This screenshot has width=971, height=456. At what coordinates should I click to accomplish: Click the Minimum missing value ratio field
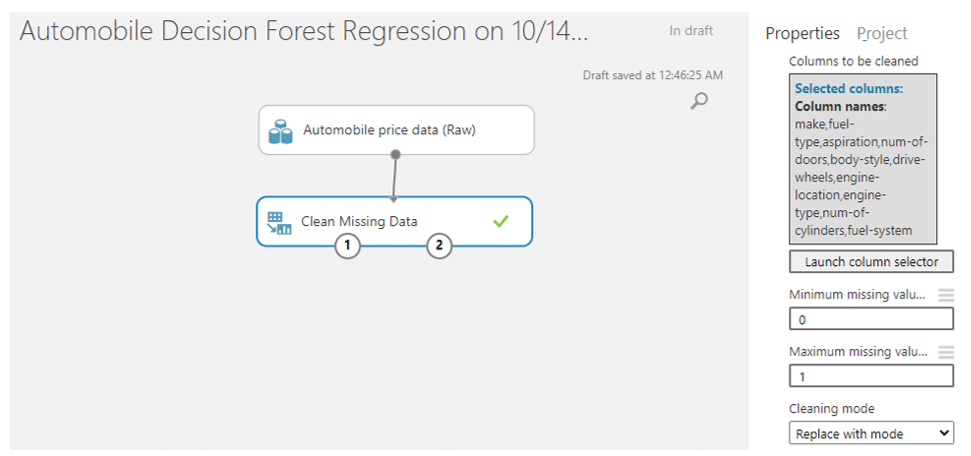click(x=871, y=319)
